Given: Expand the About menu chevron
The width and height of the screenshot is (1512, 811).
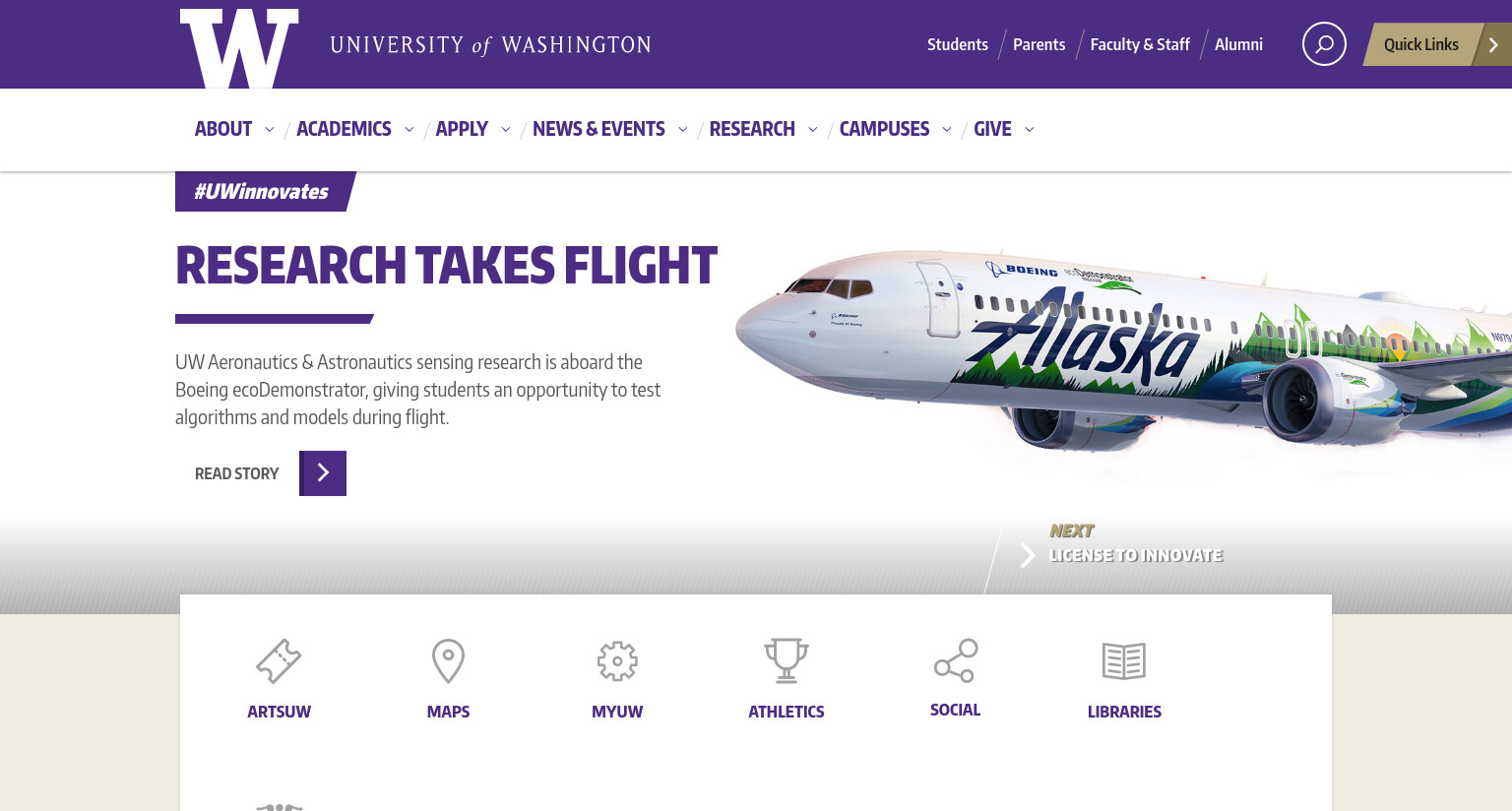Looking at the screenshot, I should (x=270, y=129).
